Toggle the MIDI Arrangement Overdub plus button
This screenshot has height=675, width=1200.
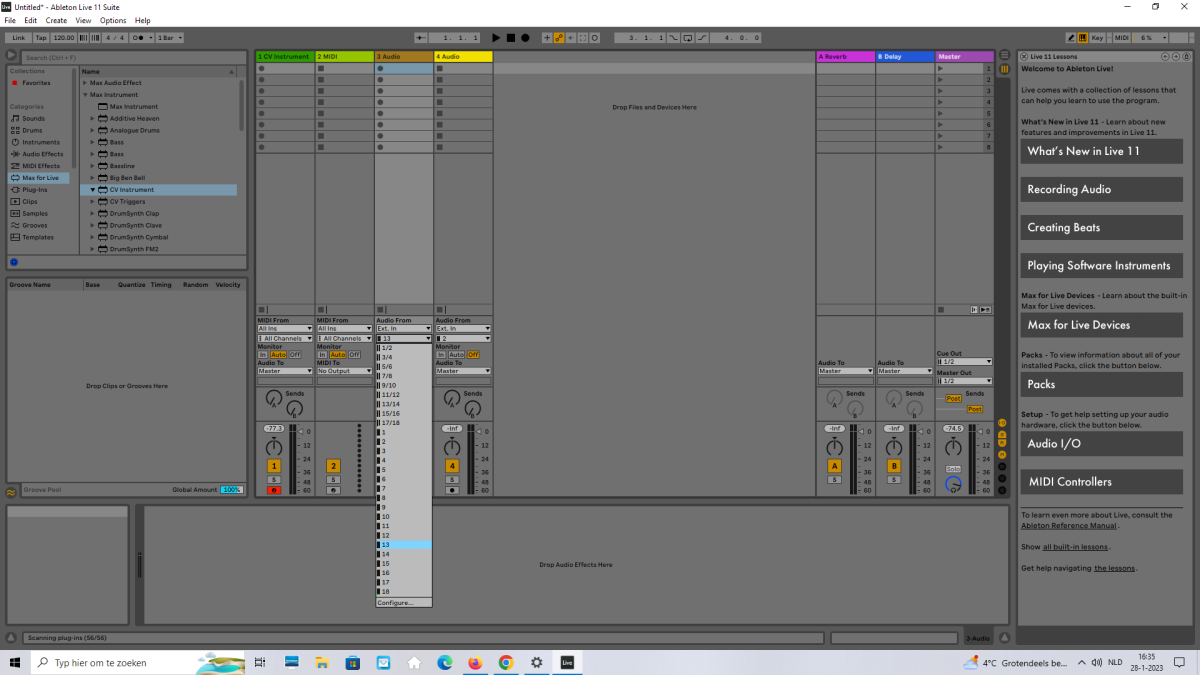(x=546, y=37)
